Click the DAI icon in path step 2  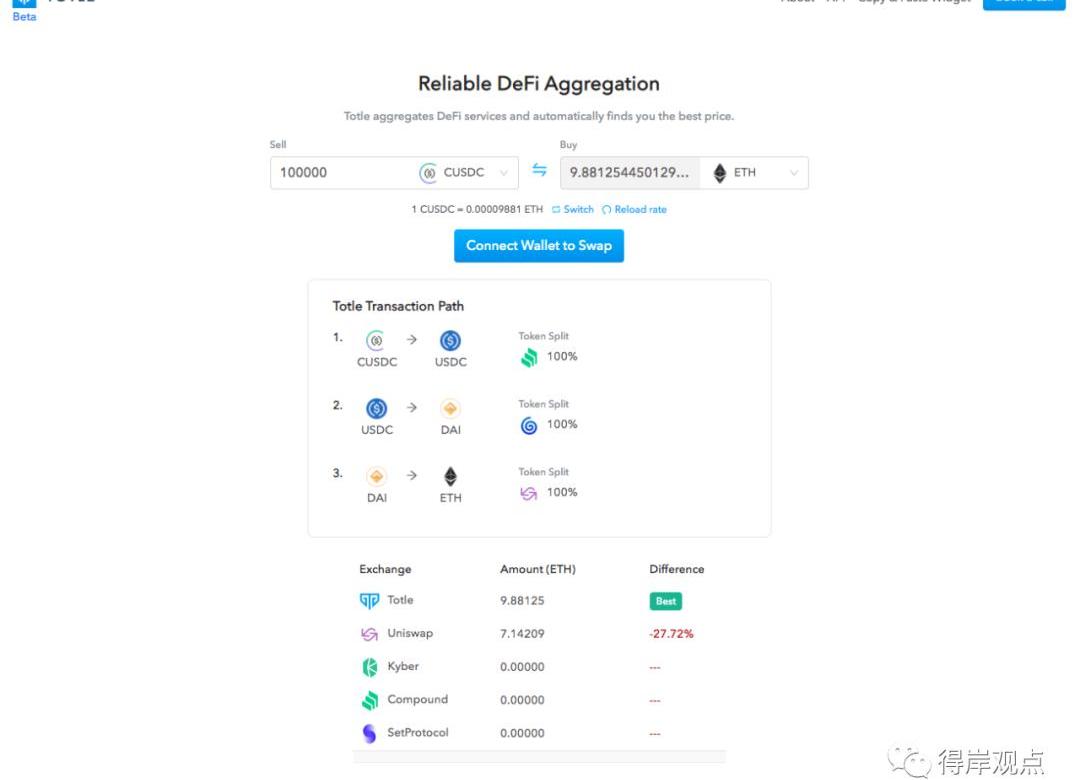450,408
